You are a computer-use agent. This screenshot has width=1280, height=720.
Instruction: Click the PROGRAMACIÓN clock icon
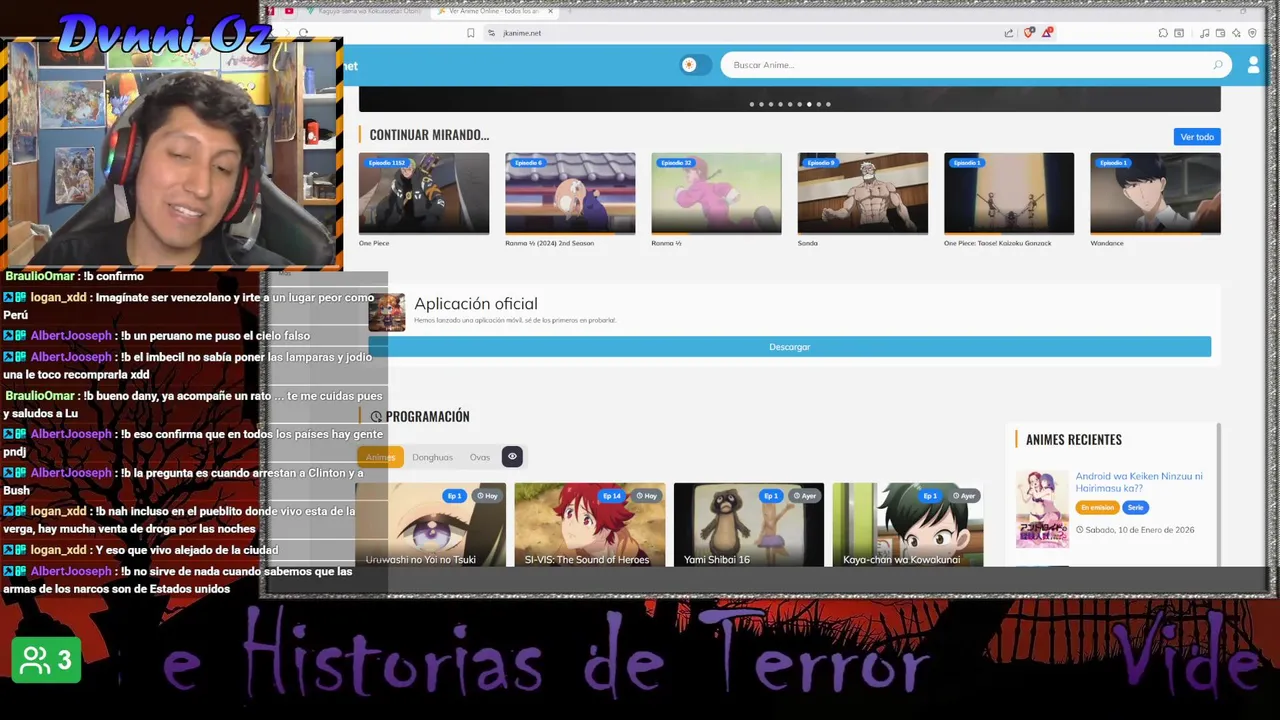click(x=376, y=417)
